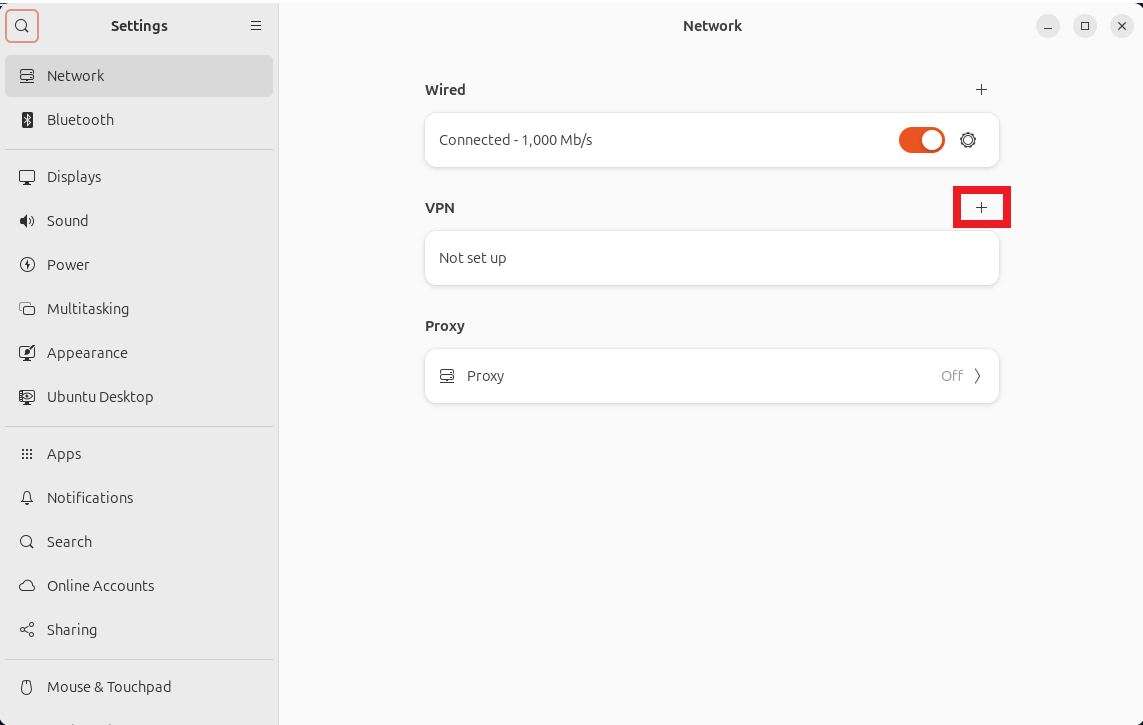1143x725 pixels.
Task: Click the Connected - 1,000 Mb/s row
Action: click(x=650, y=140)
